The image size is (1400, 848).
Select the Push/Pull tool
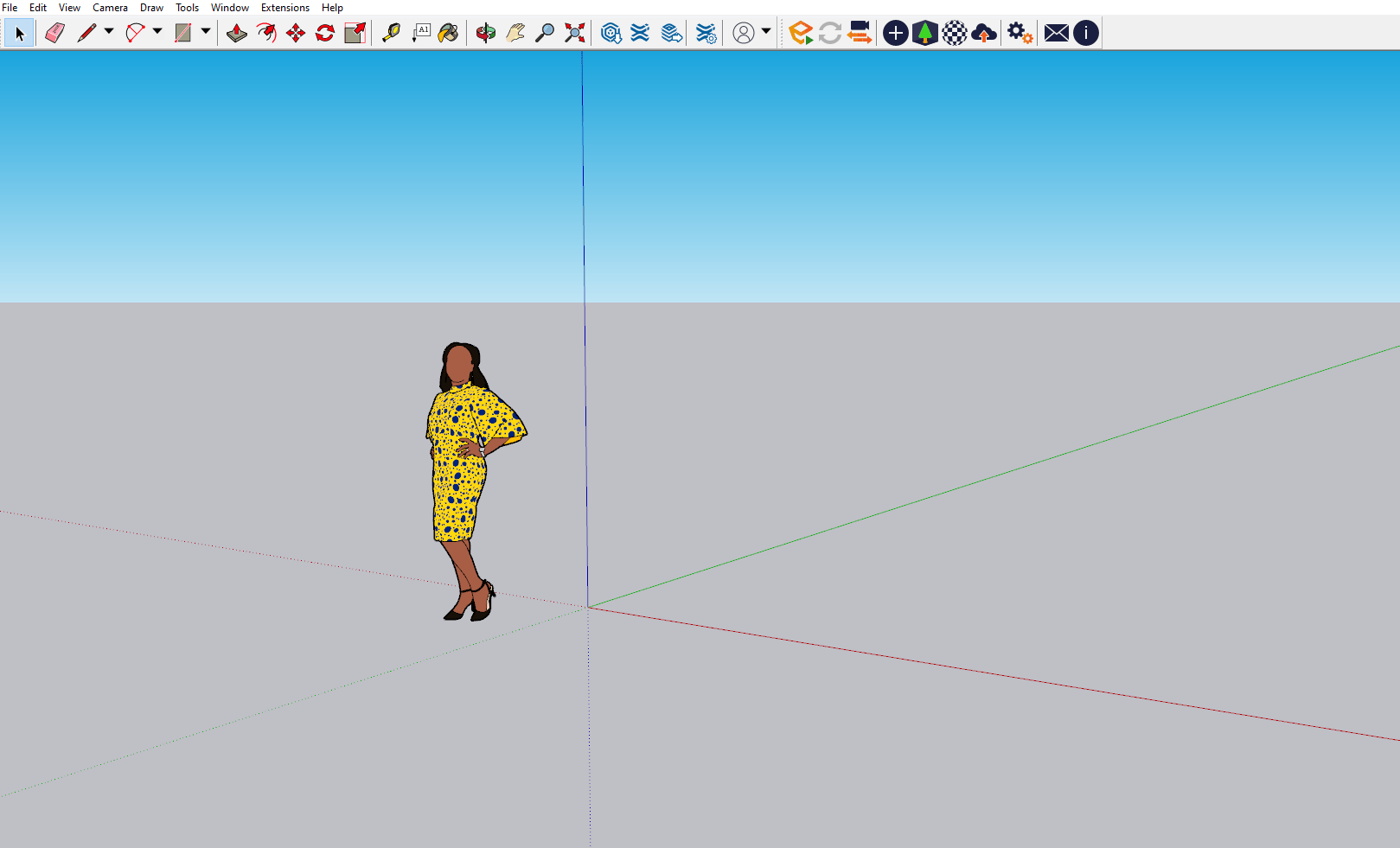coord(237,33)
